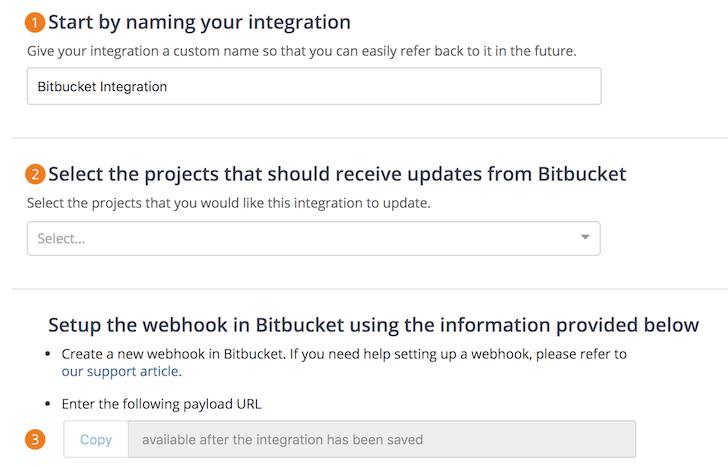This screenshot has width=728, height=467.
Task: Click the "Create a new webhook in Bitbucket" instruction
Action: click(x=343, y=354)
